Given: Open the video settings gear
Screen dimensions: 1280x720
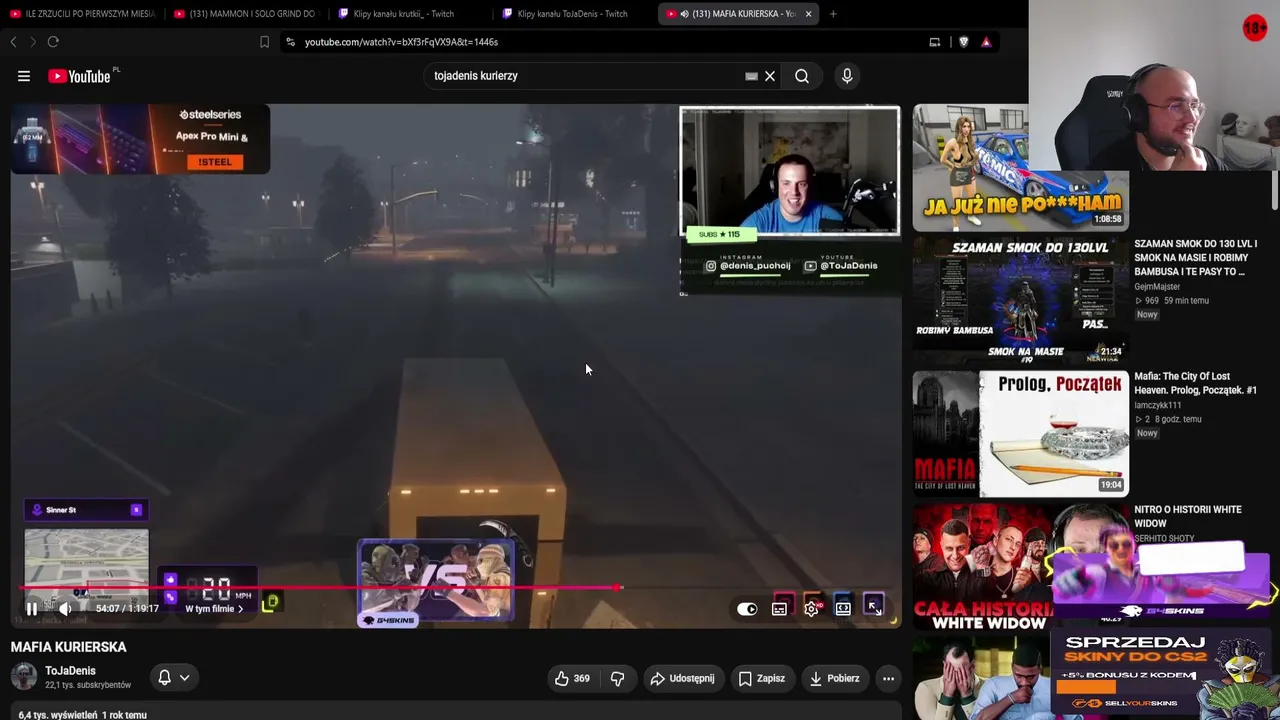Looking at the screenshot, I should pyautogui.click(x=811, y=608).
